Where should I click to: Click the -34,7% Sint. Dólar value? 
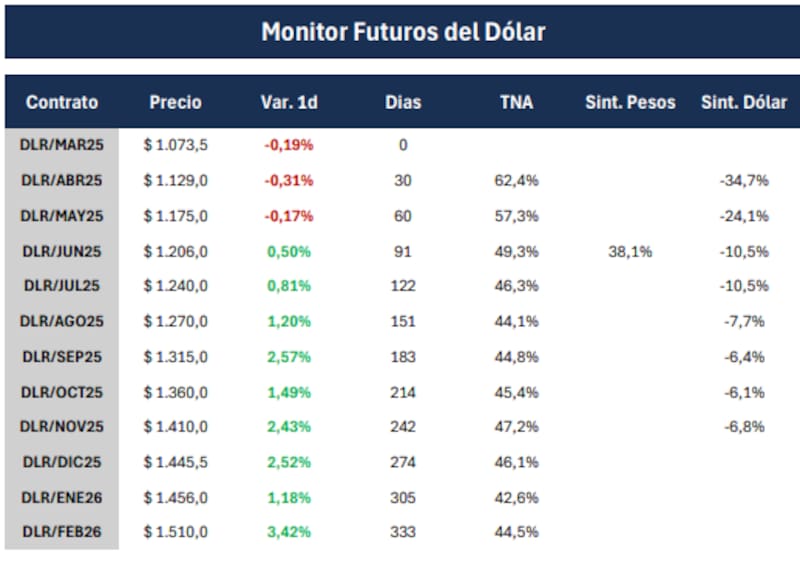[x=743, y=180]
